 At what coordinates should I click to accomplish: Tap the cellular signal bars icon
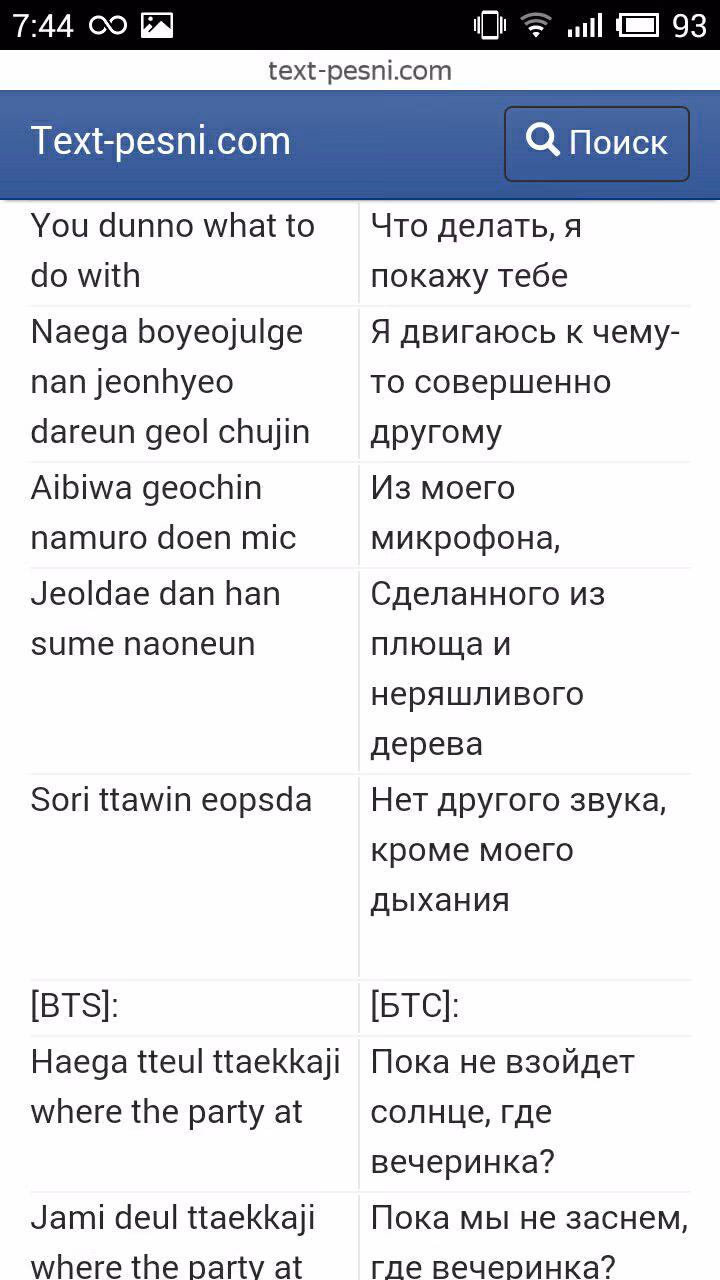click(x=585, y=25)
